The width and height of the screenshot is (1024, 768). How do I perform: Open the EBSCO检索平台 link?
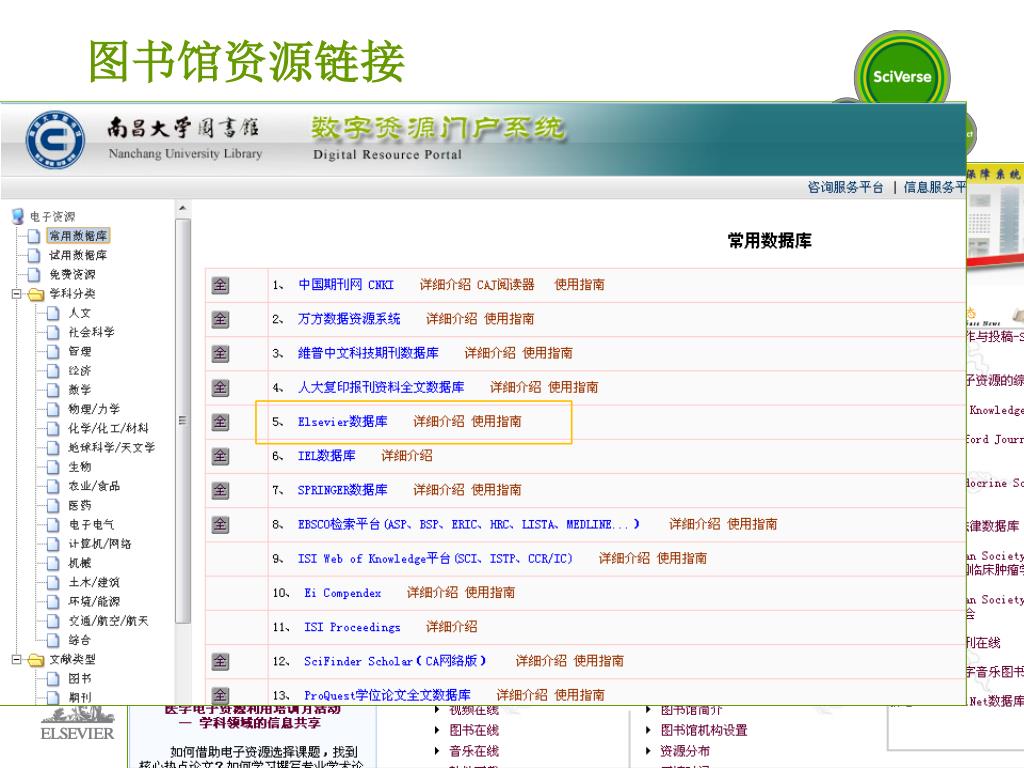coord(468,524)
